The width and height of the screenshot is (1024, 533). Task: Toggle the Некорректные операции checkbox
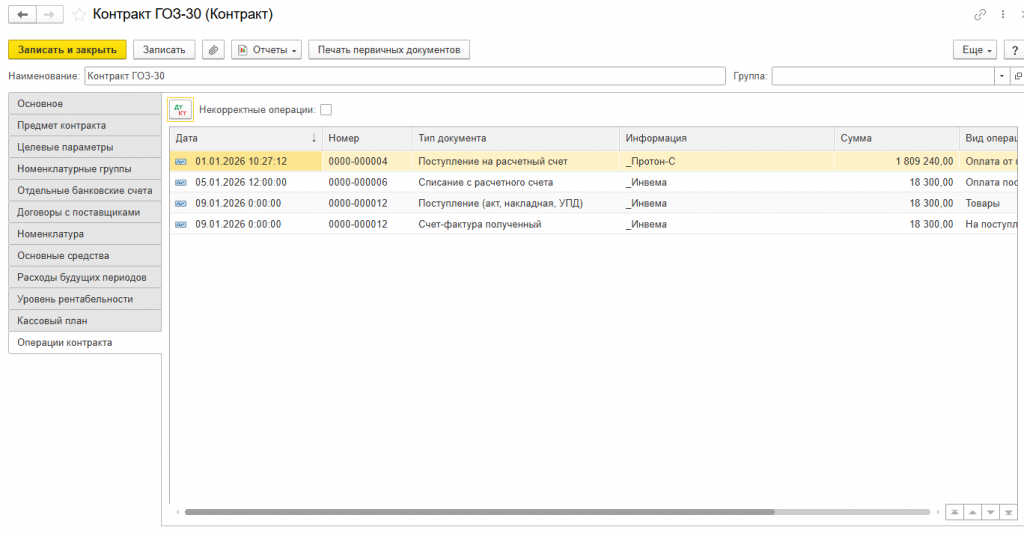click(x=326, y=110)
